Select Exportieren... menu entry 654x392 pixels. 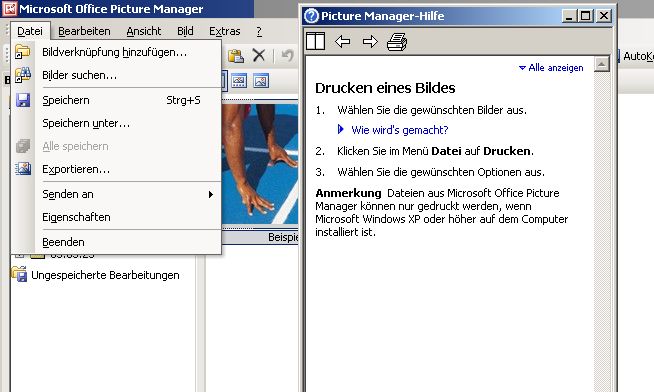click(x=117, y=169)
